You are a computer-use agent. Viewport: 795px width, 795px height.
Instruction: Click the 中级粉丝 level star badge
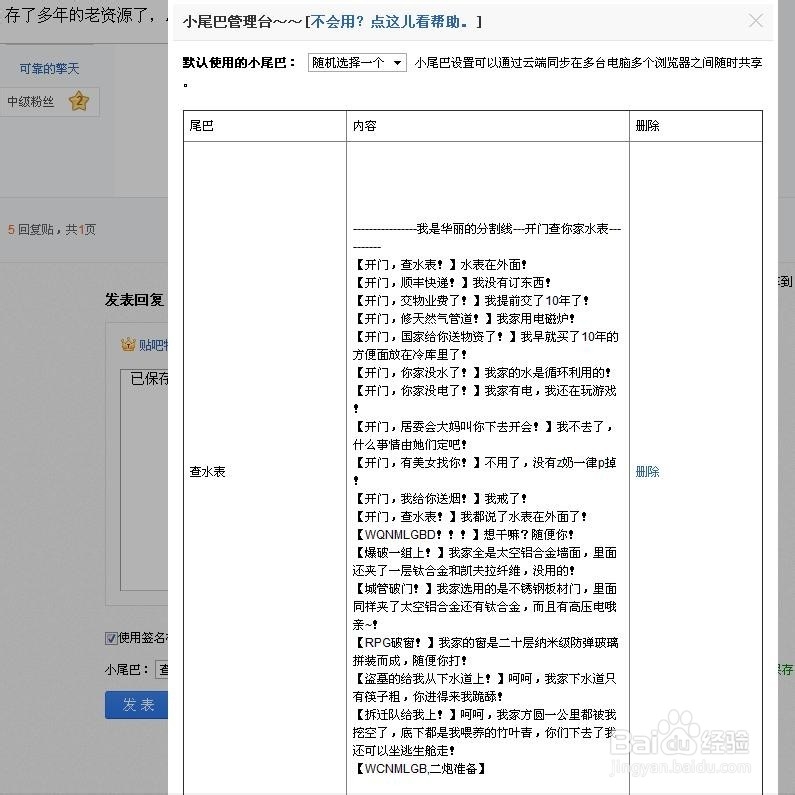click(x=79, y=101)
